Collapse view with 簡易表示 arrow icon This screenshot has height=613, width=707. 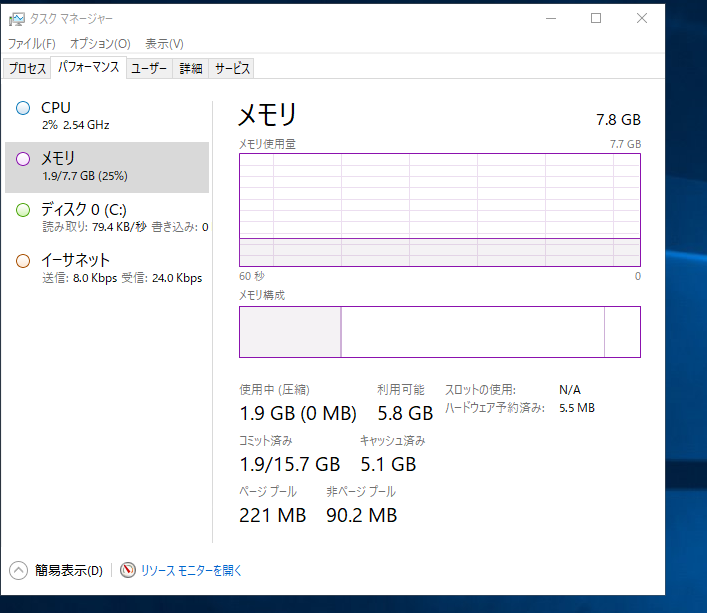pos(18,570)
